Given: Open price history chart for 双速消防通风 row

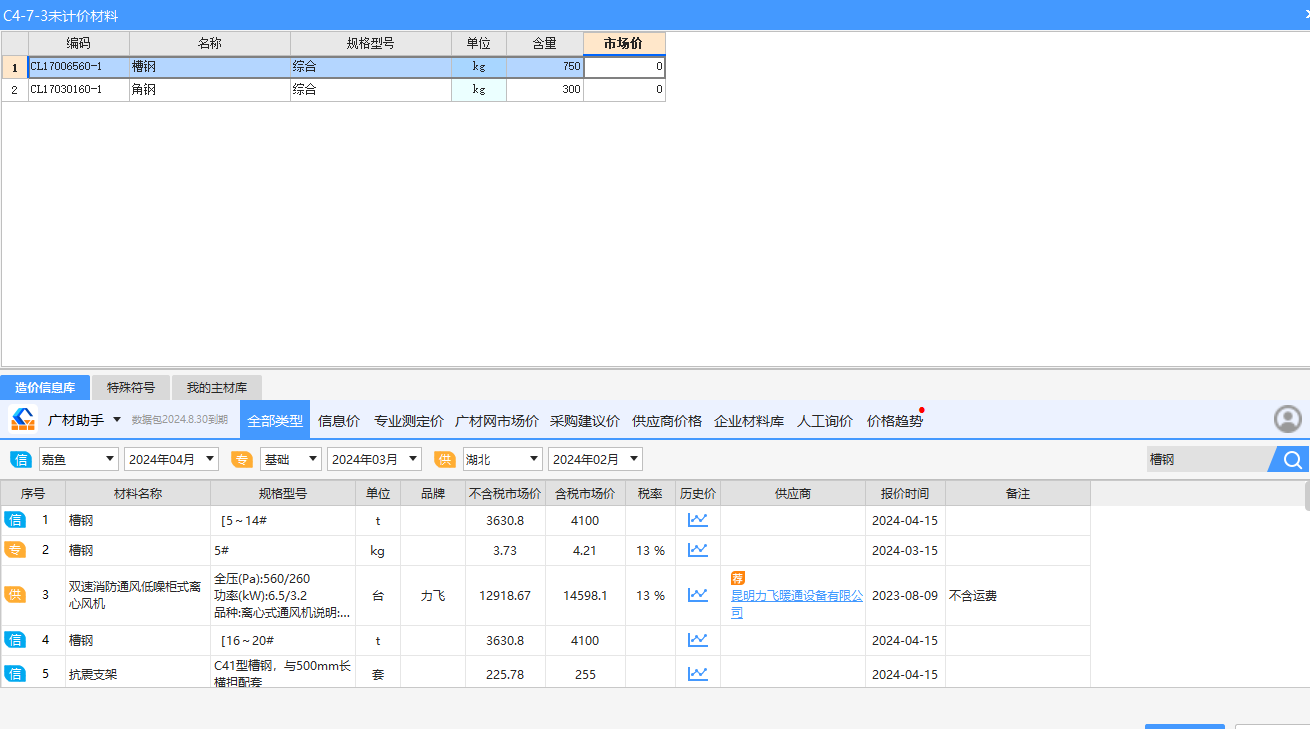Looking at the screenshot, I should tap(697, 595).
